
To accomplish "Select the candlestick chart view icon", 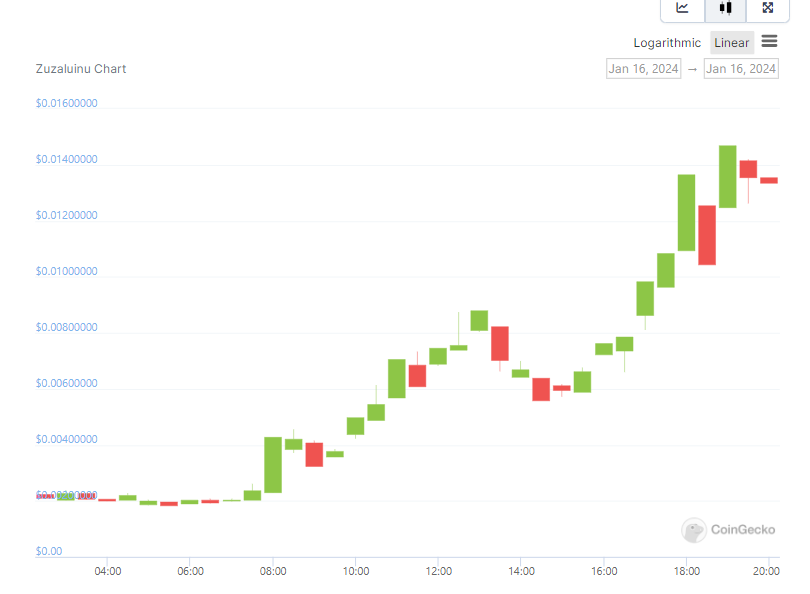I will point(726,8).
